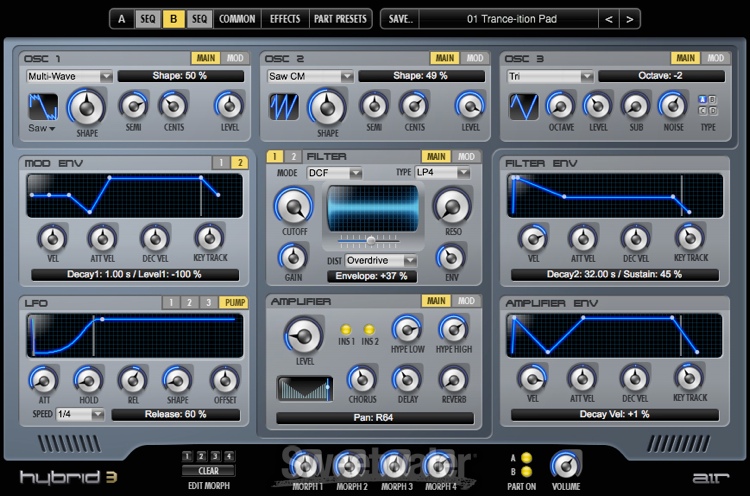Select OSC 3 noise type A
Viewport: 750px width, 496px height.
pos(702,99)
